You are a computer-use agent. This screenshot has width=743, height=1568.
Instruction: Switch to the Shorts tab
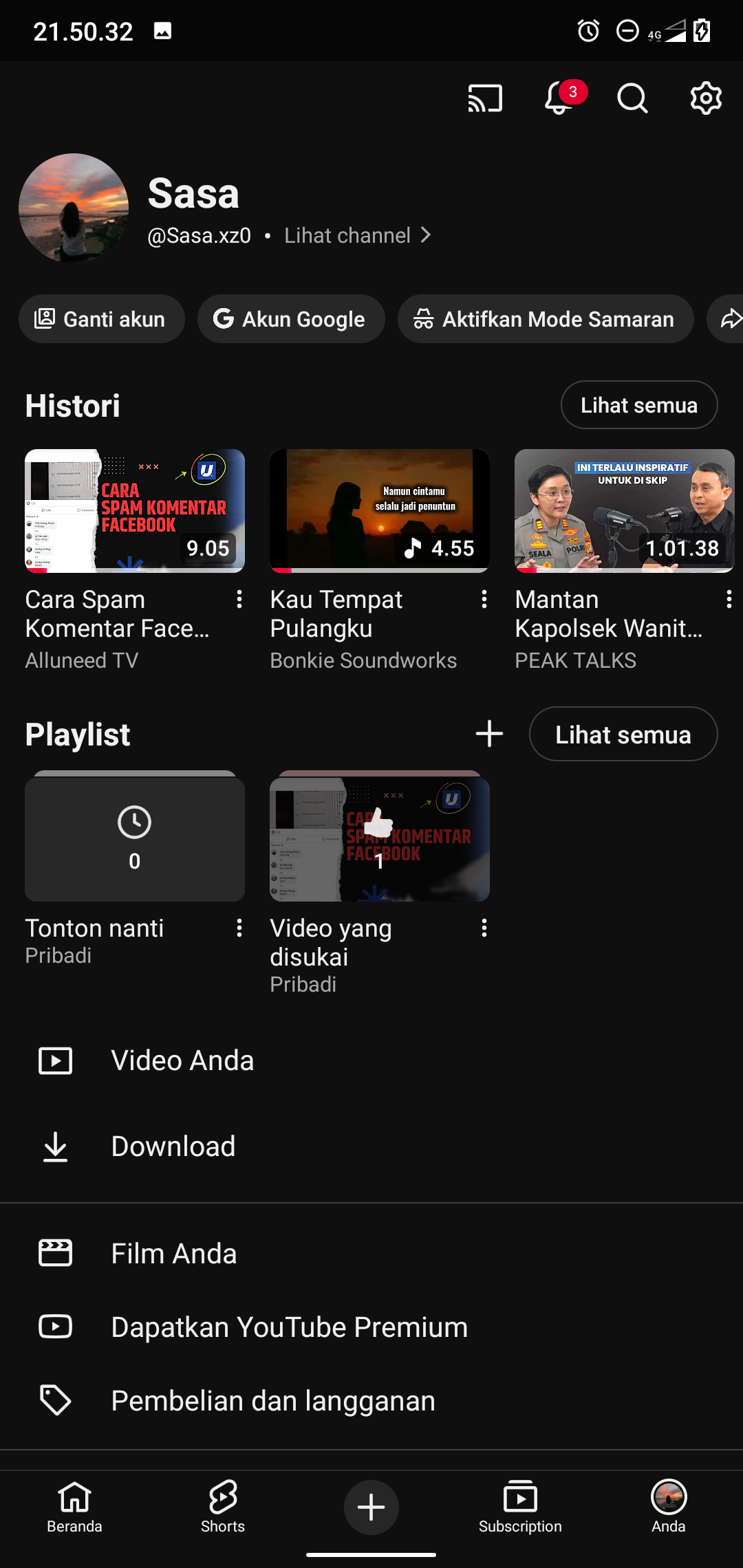tap(223, 1507)
